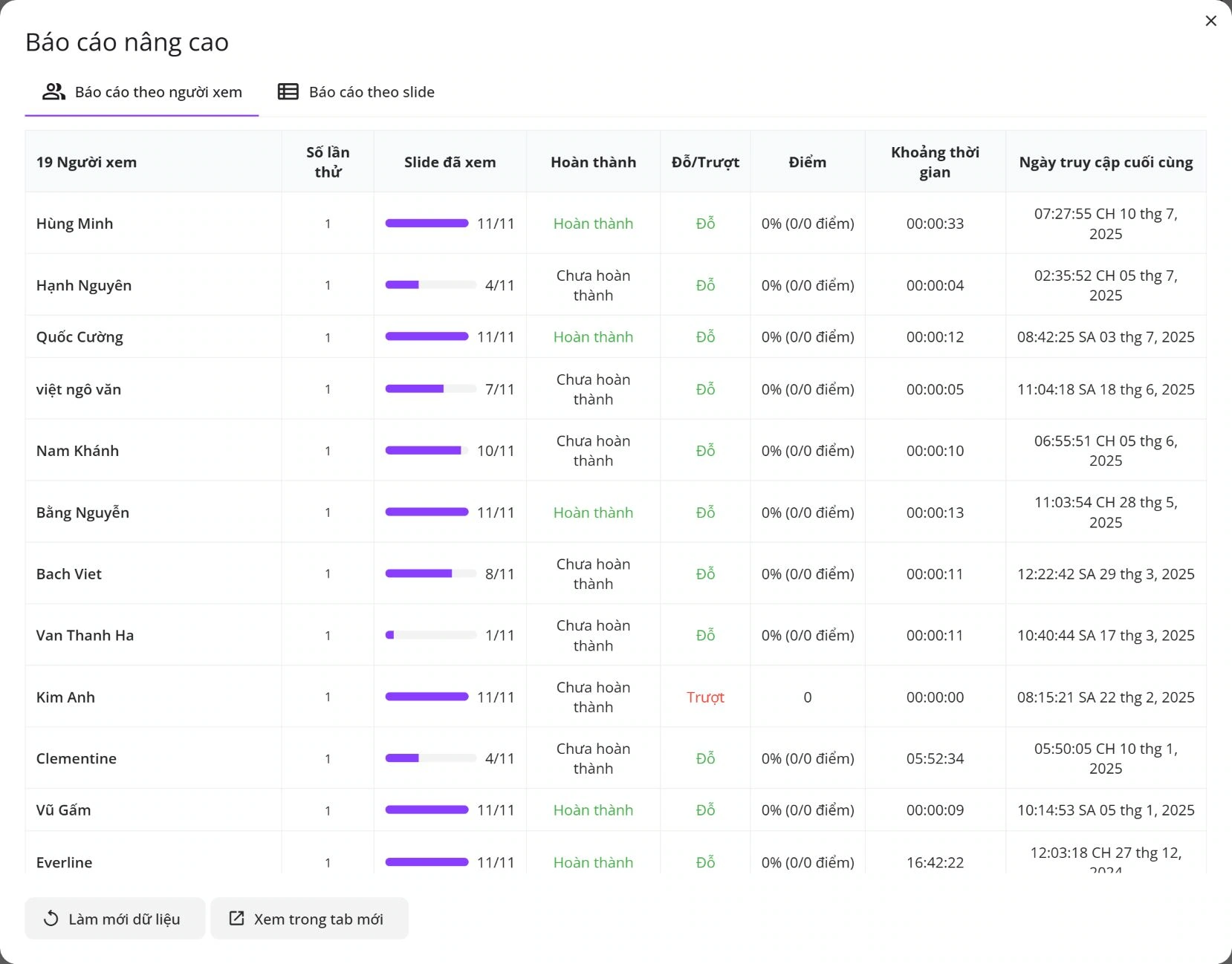Click the red Trượt status for Kim Anh
Screen dimensions: 1232x964
click(704, 697)
